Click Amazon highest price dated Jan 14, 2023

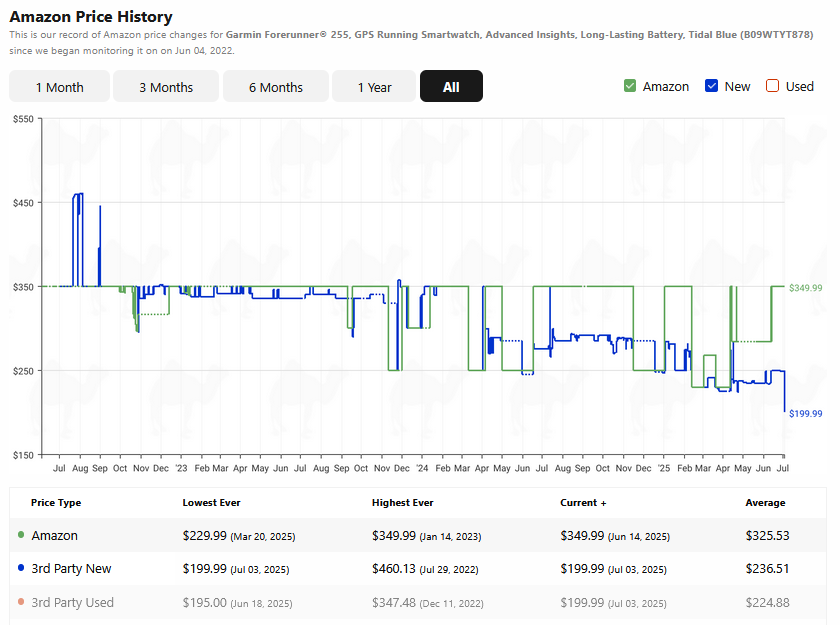426,536
